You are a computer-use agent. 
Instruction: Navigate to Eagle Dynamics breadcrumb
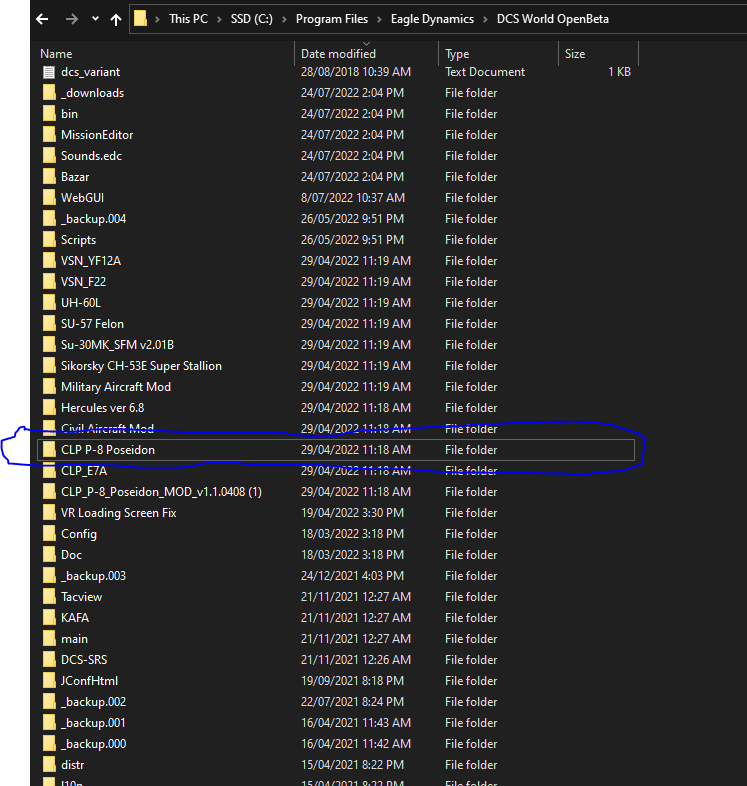pyautogui.click(x=432, y=19)
